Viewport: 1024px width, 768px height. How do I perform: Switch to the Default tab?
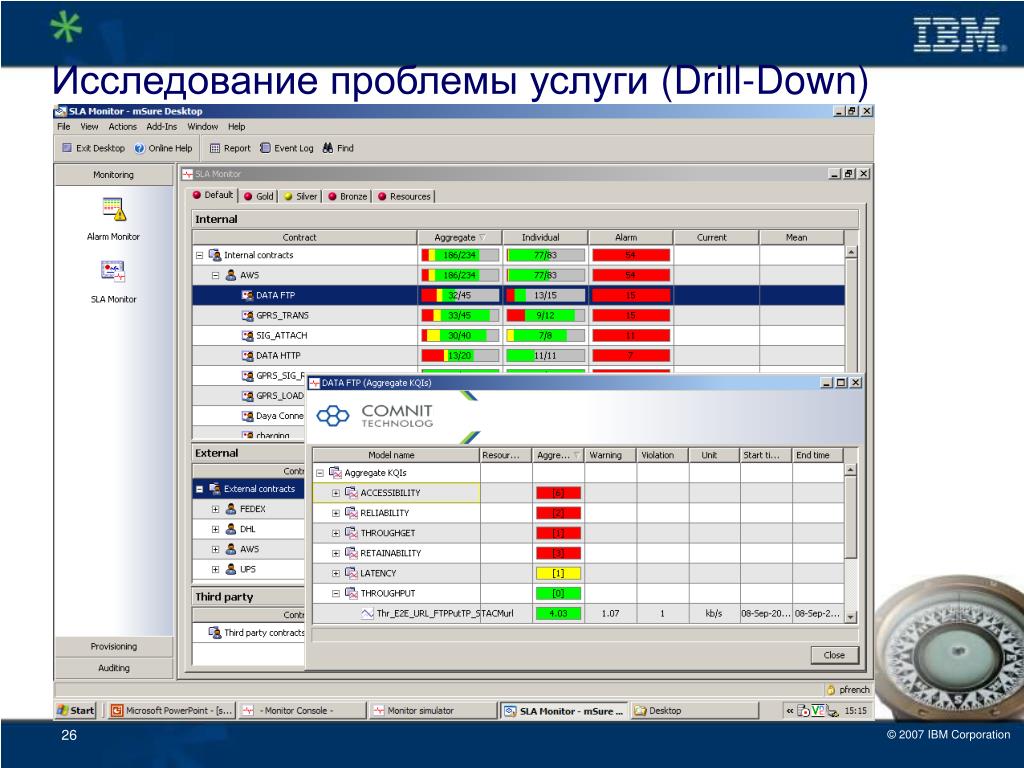(x=213, y=195)
